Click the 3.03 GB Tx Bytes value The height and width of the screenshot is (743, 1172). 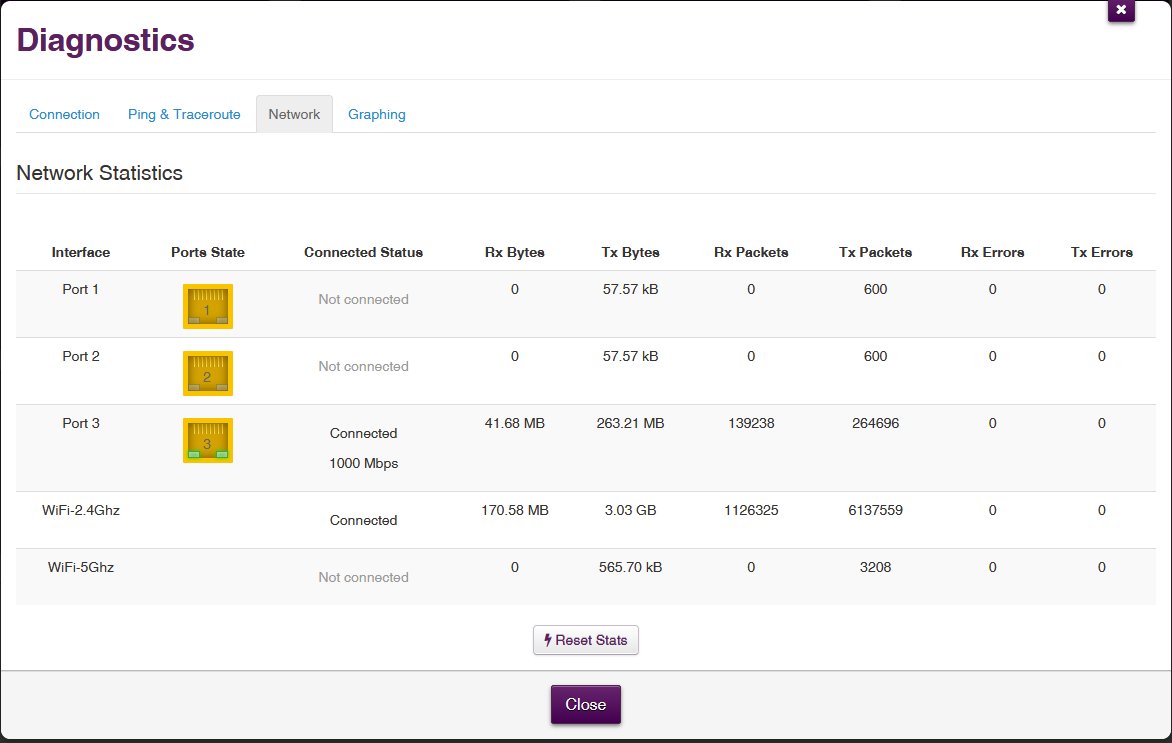point(630,510)
